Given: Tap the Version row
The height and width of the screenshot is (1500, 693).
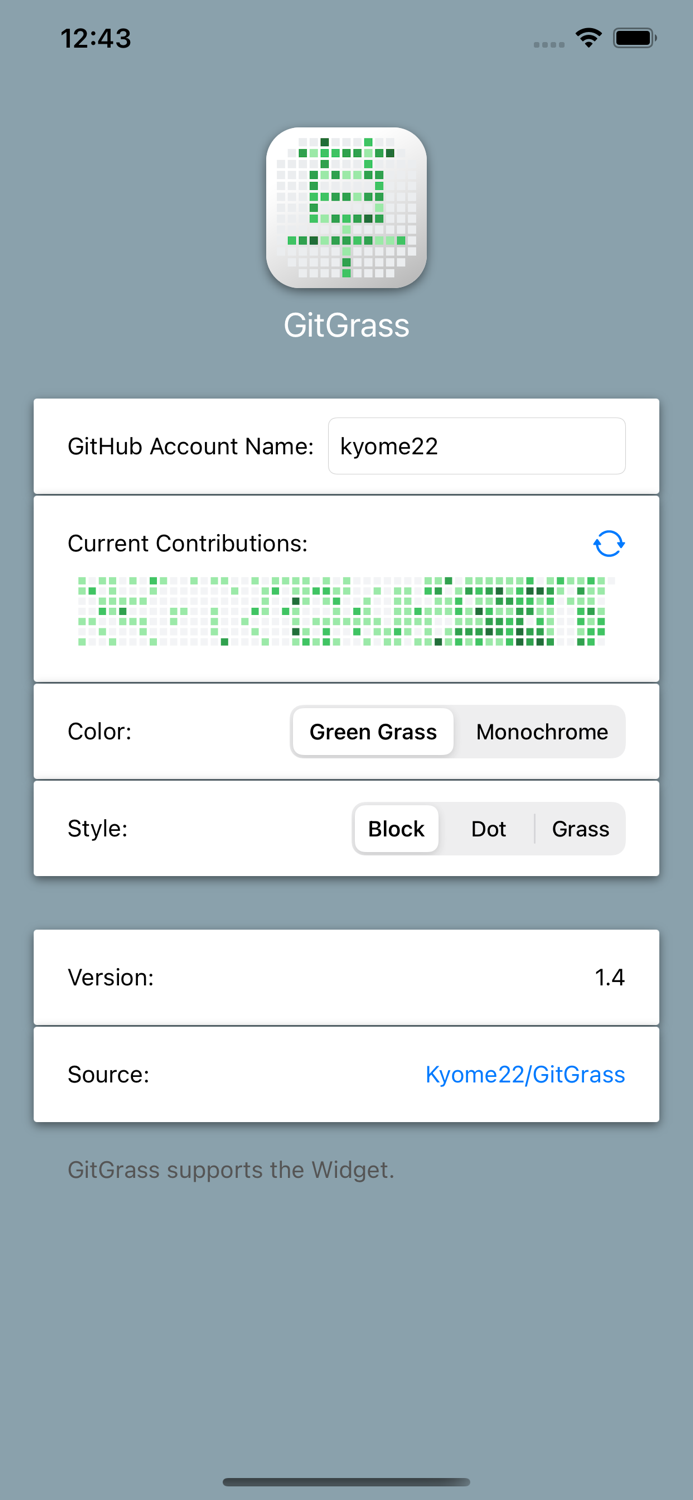Looking at the screenshot, I should tap(346, 977).
